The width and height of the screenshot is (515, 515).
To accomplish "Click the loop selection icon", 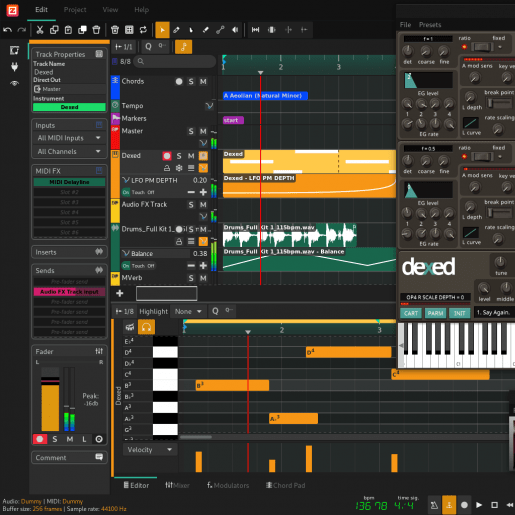I will [143, 30].
